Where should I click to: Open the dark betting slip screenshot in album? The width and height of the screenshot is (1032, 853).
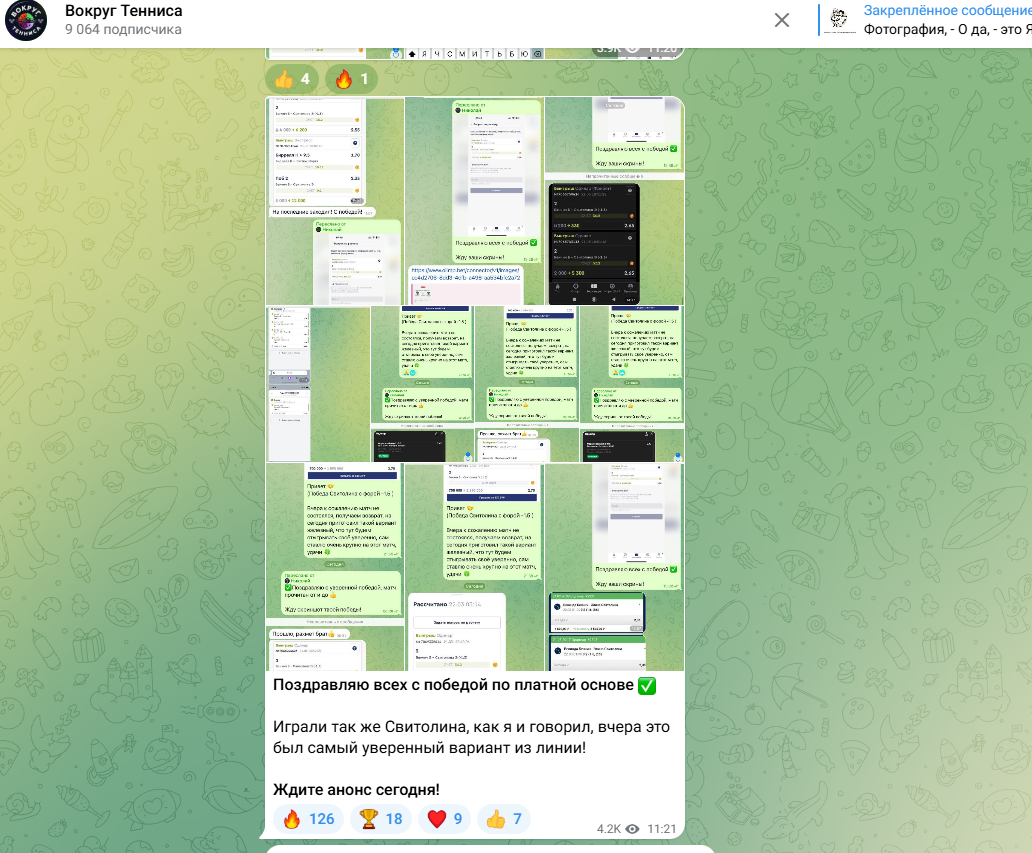click(594, 243)
